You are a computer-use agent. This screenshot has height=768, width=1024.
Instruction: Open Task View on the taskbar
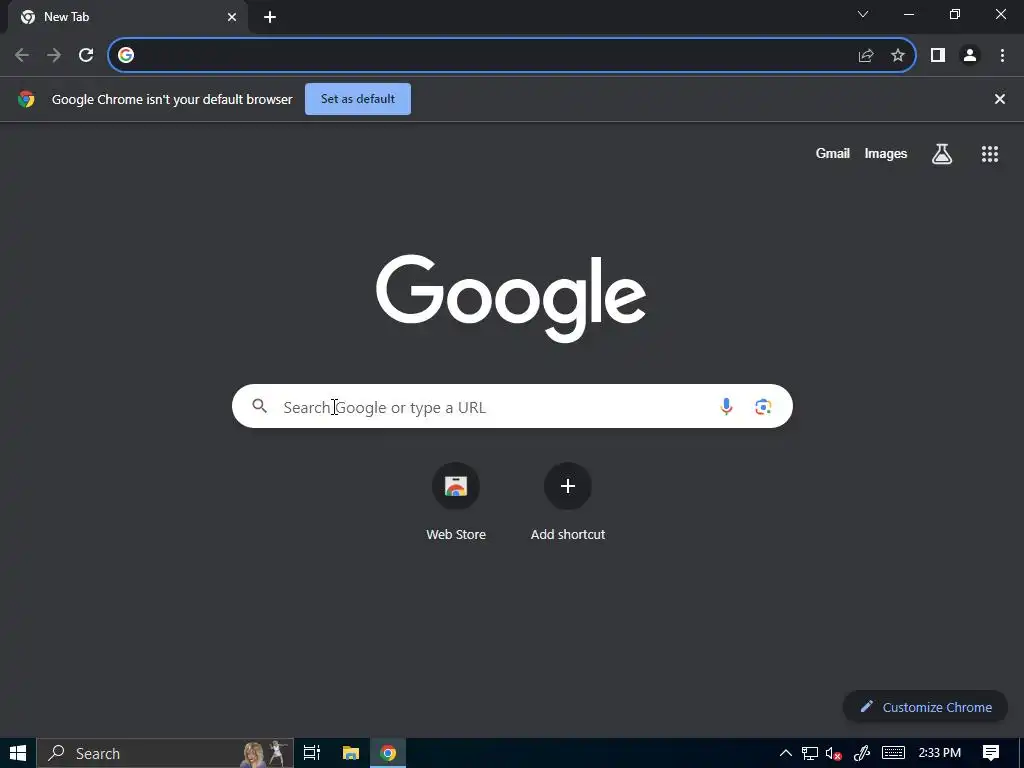312,753
